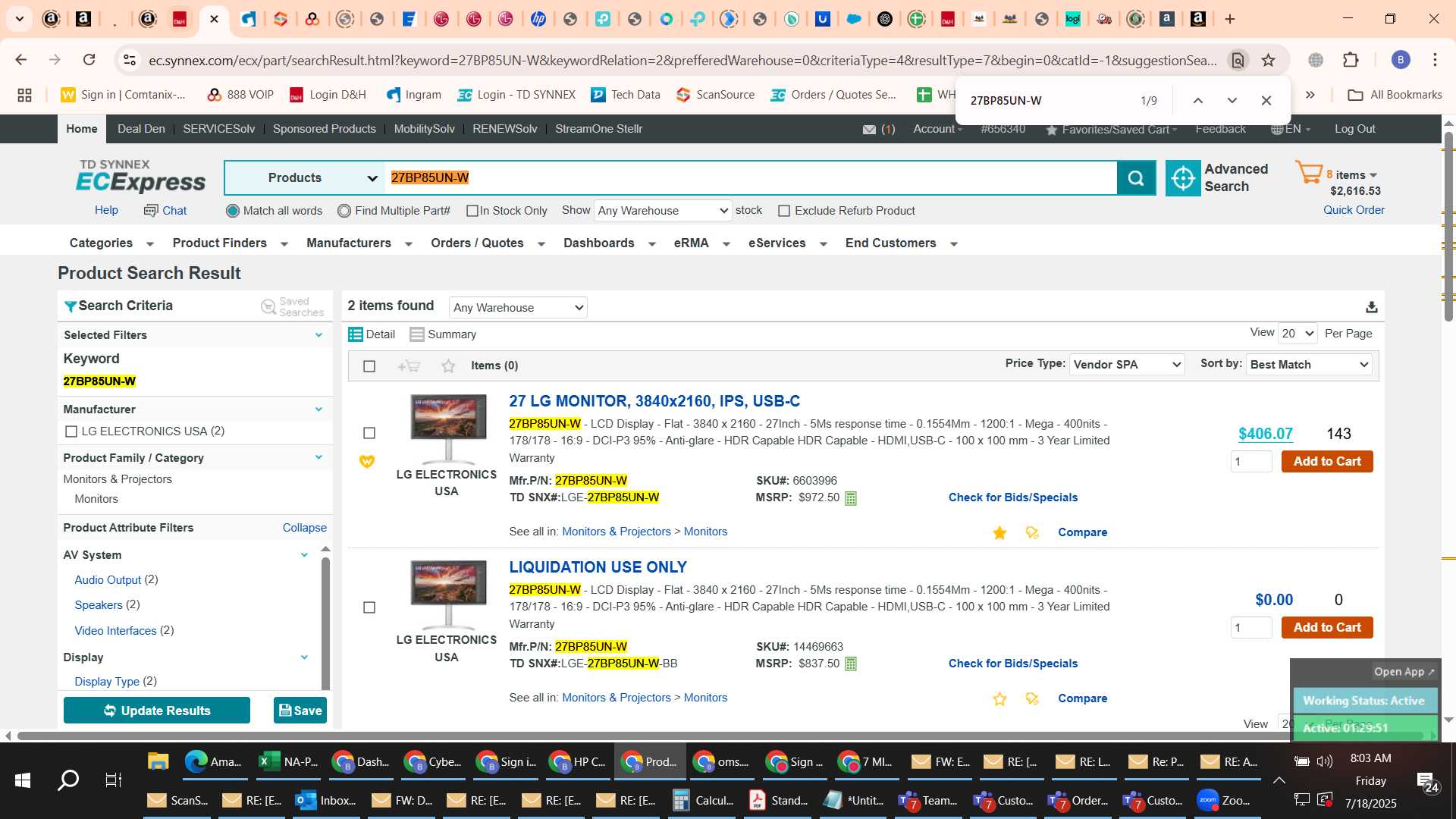Select Find Multiple Part# radio button
The width and height of the screenshot is (1456, 819).
(x=344, y=211)
